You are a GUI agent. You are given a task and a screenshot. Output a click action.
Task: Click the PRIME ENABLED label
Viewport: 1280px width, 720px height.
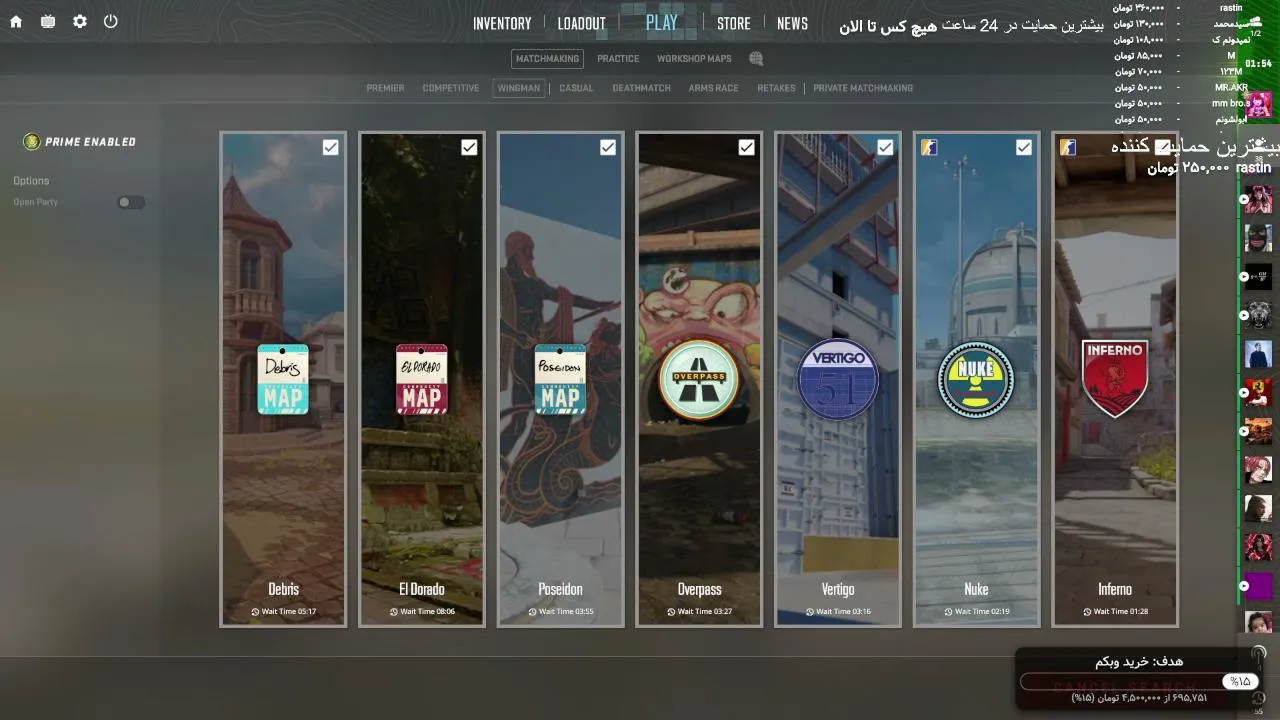(x=91, y=142)
